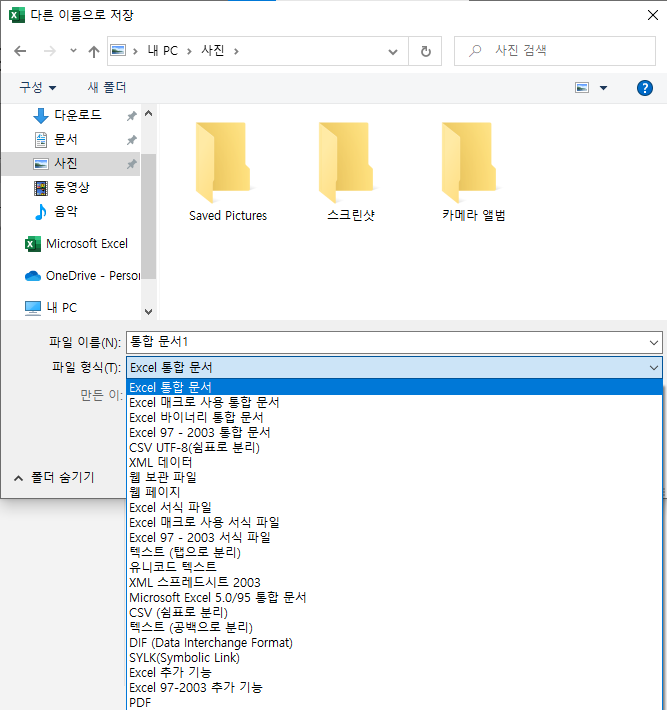Choose Excel 97-2003 추가 기능 format
Viewport: 667px width, 710px height.
coord(394,687)
